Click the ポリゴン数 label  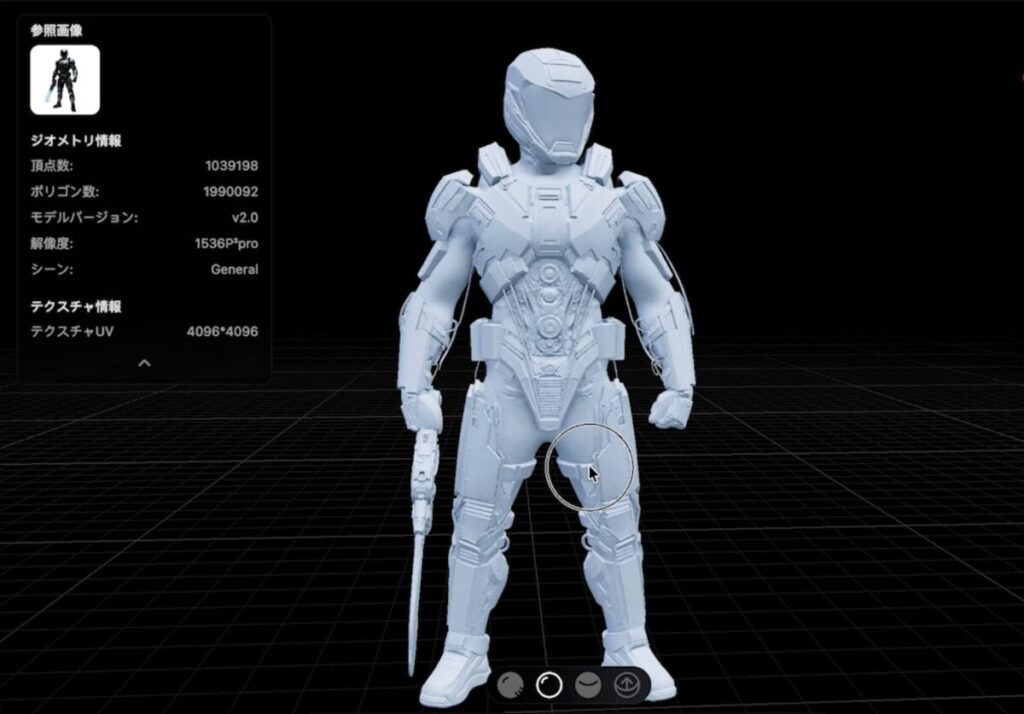click(x=64, y=192)
